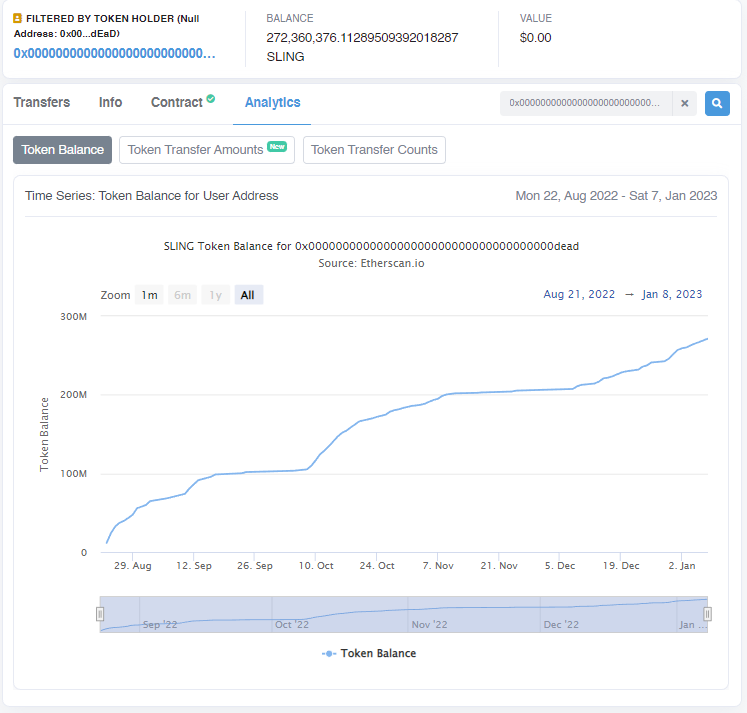Viewport: 747px width, 713px height.
Task: Click the Jan 8, 2023 end date
Action: 672,294
